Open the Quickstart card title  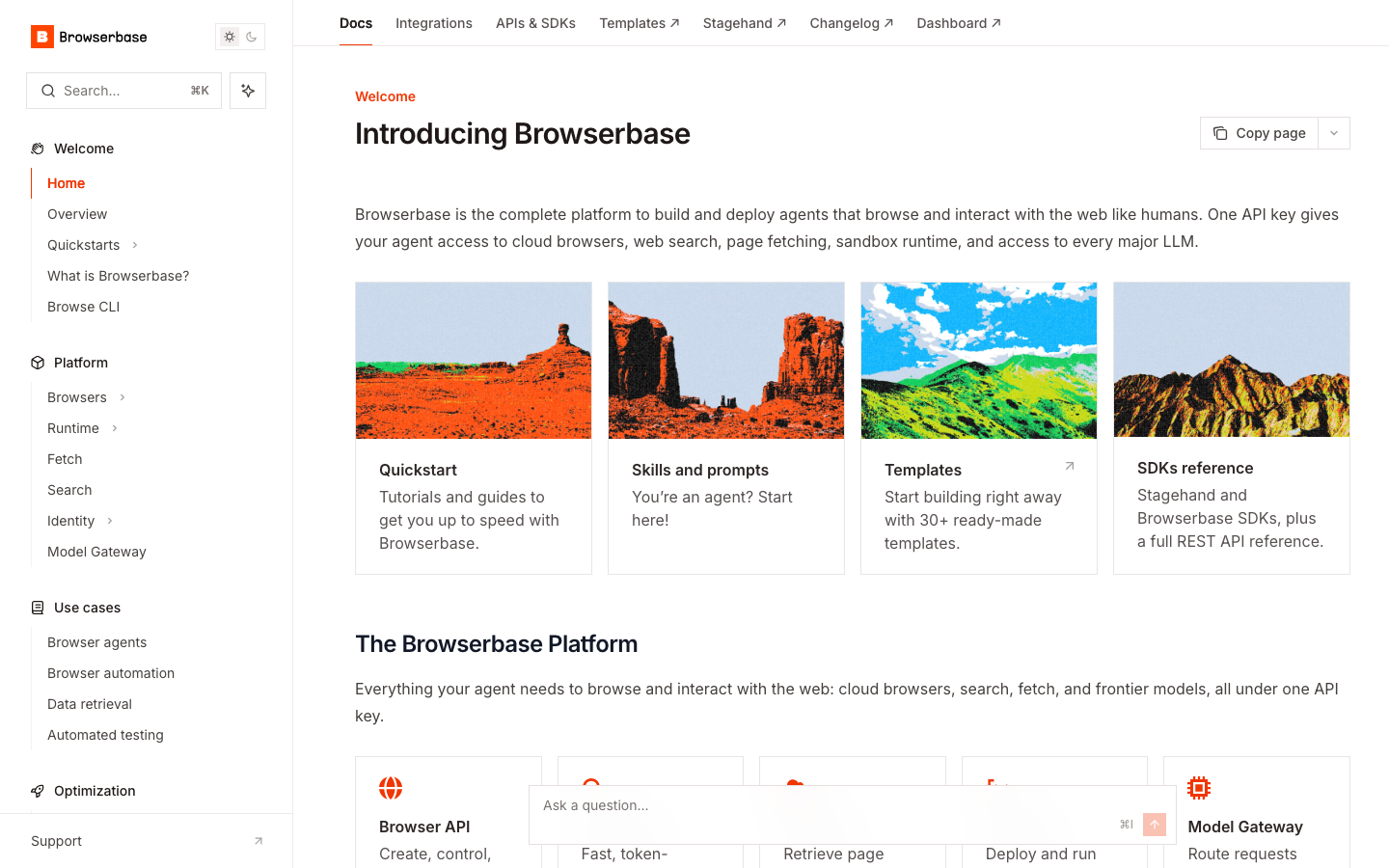(x=418, y=470)
